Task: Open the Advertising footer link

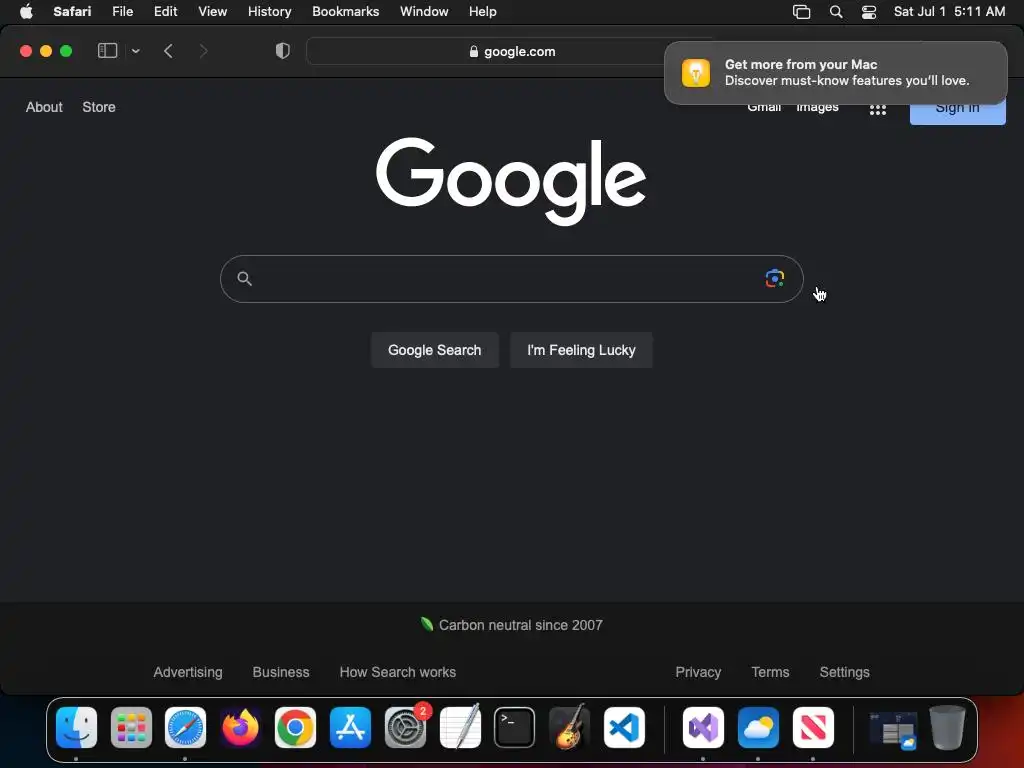Action: [x=188, y=672]
